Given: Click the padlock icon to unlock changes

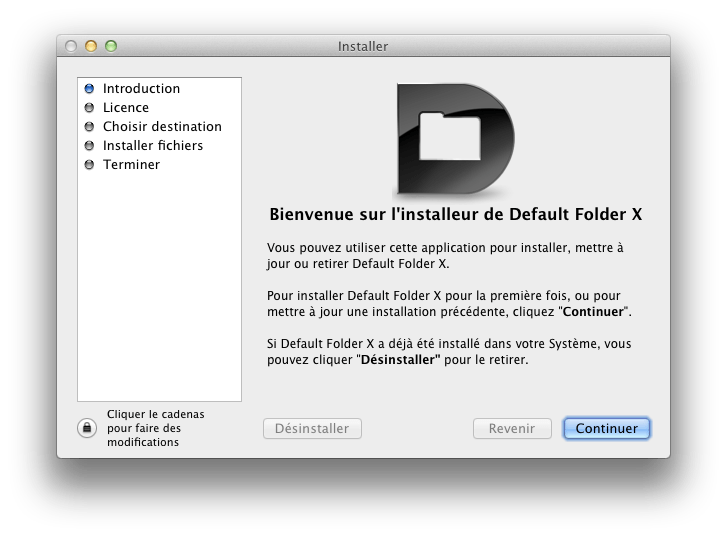Looking at the screenshot, I should [87, 428].
